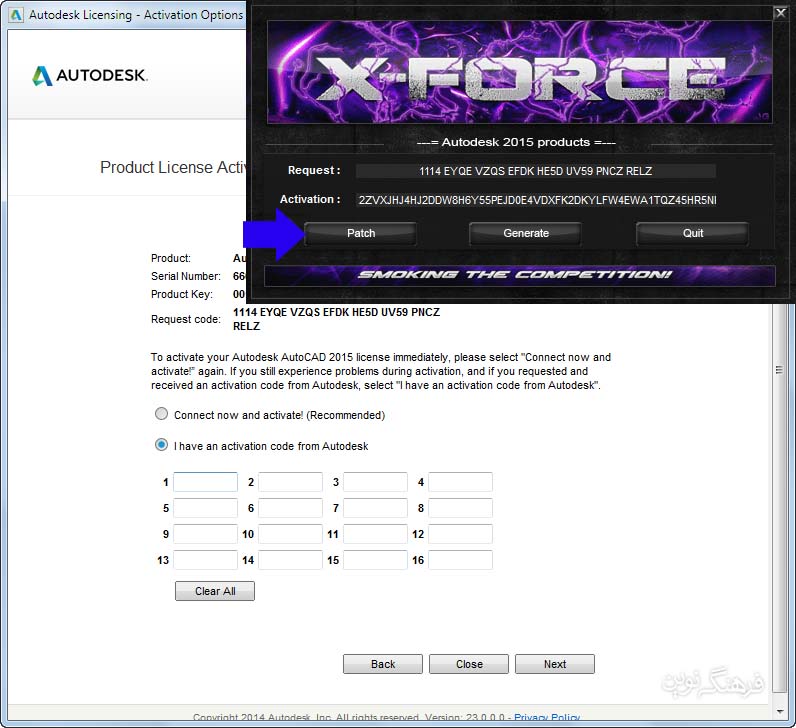Click the 'Serial Number:' label

click(186, 276)
